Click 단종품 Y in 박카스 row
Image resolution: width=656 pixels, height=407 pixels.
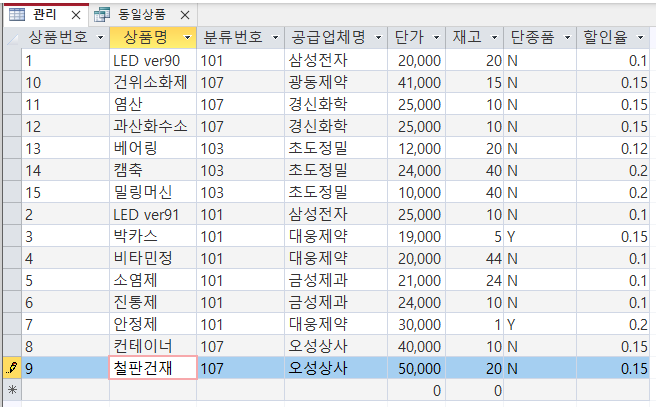click(540, 236)
